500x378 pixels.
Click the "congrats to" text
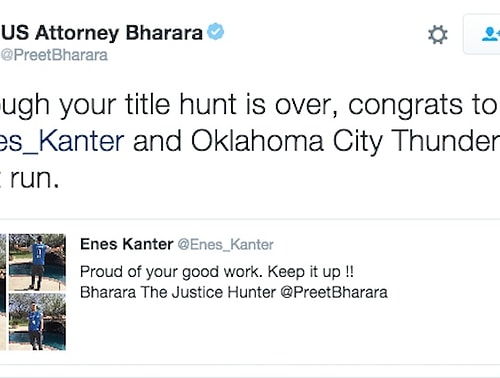click(x=423, y=105)
